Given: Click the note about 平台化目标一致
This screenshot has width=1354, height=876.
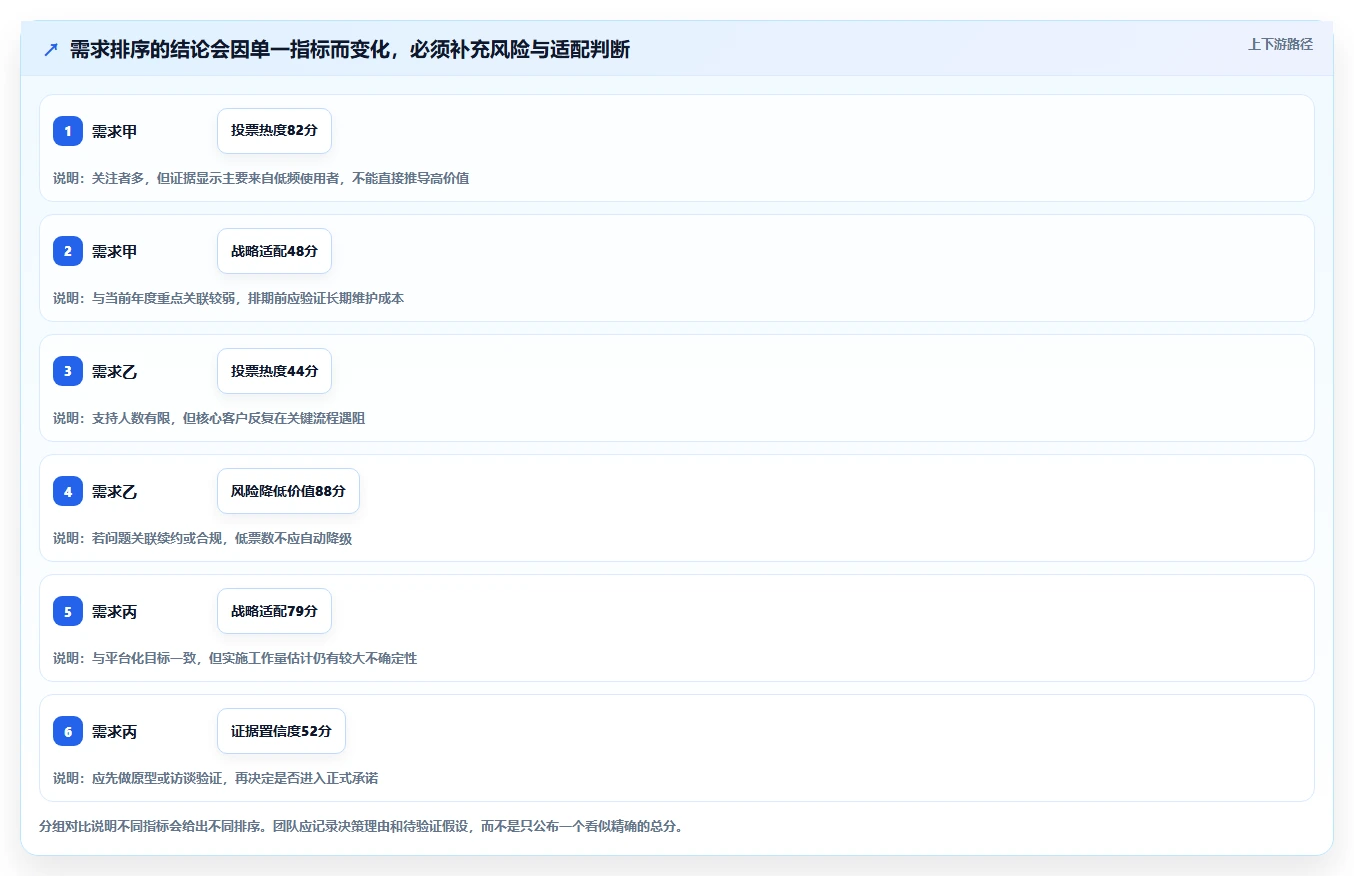Looking at the screenshot, I should coord(235,658).
